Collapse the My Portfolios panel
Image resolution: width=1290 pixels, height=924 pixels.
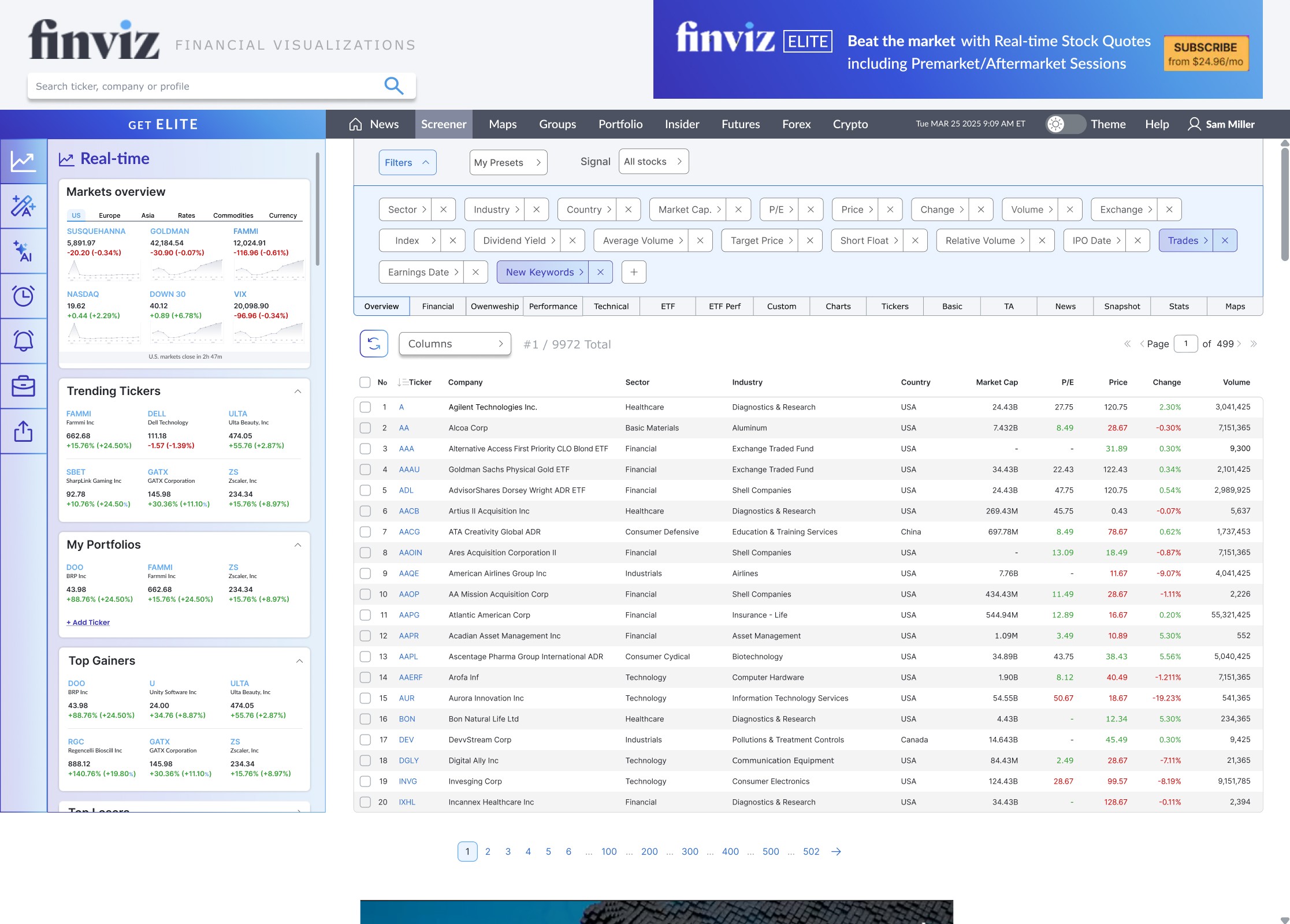[x=298, y=545]
